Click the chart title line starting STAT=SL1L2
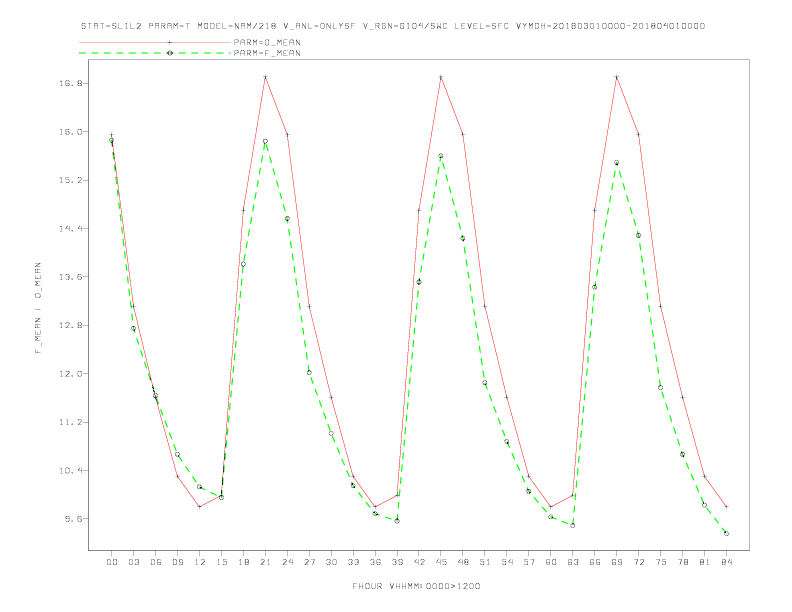 393,26
